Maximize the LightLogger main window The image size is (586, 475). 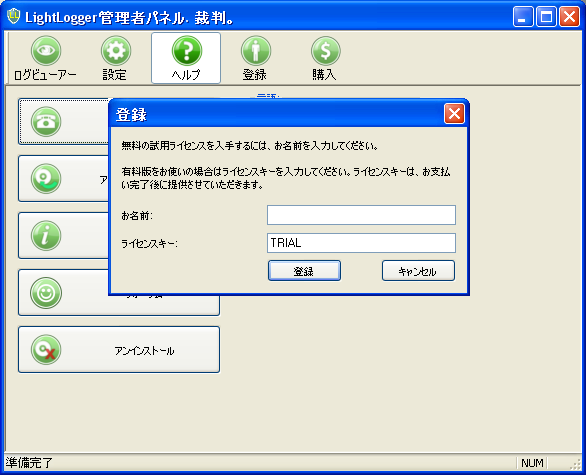(x=546, y=17)
